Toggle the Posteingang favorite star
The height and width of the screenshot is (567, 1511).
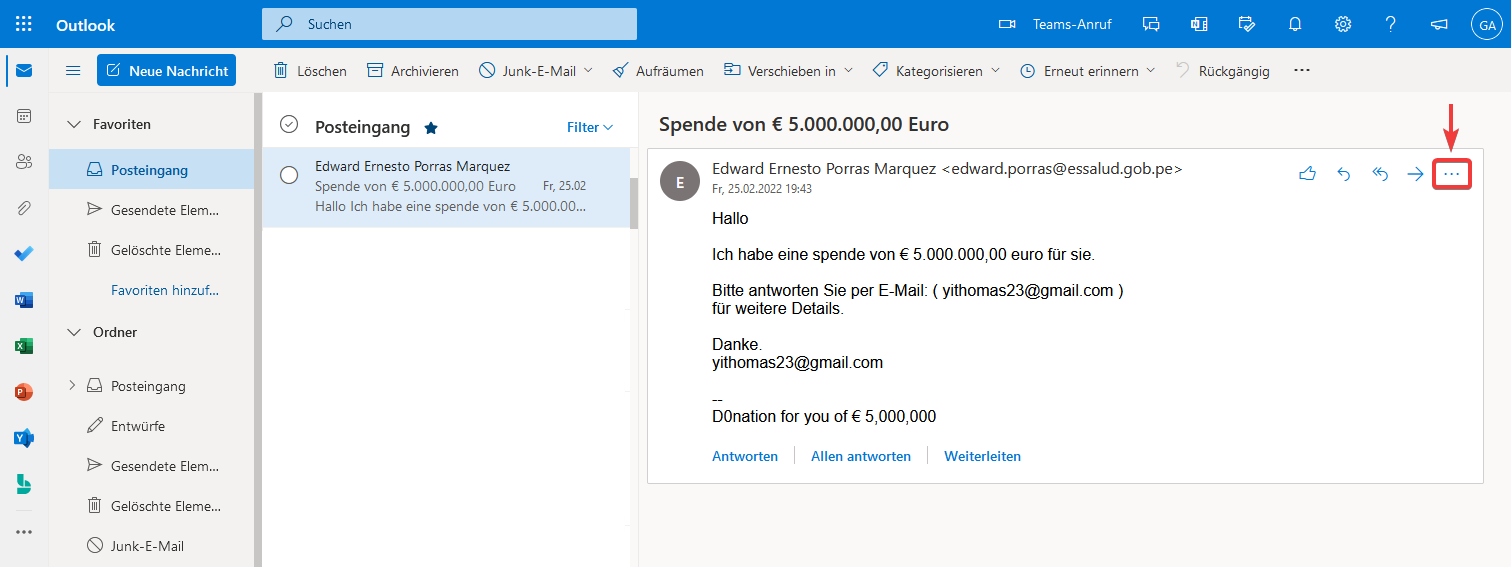pyautogui.click(x=431, y=128)
